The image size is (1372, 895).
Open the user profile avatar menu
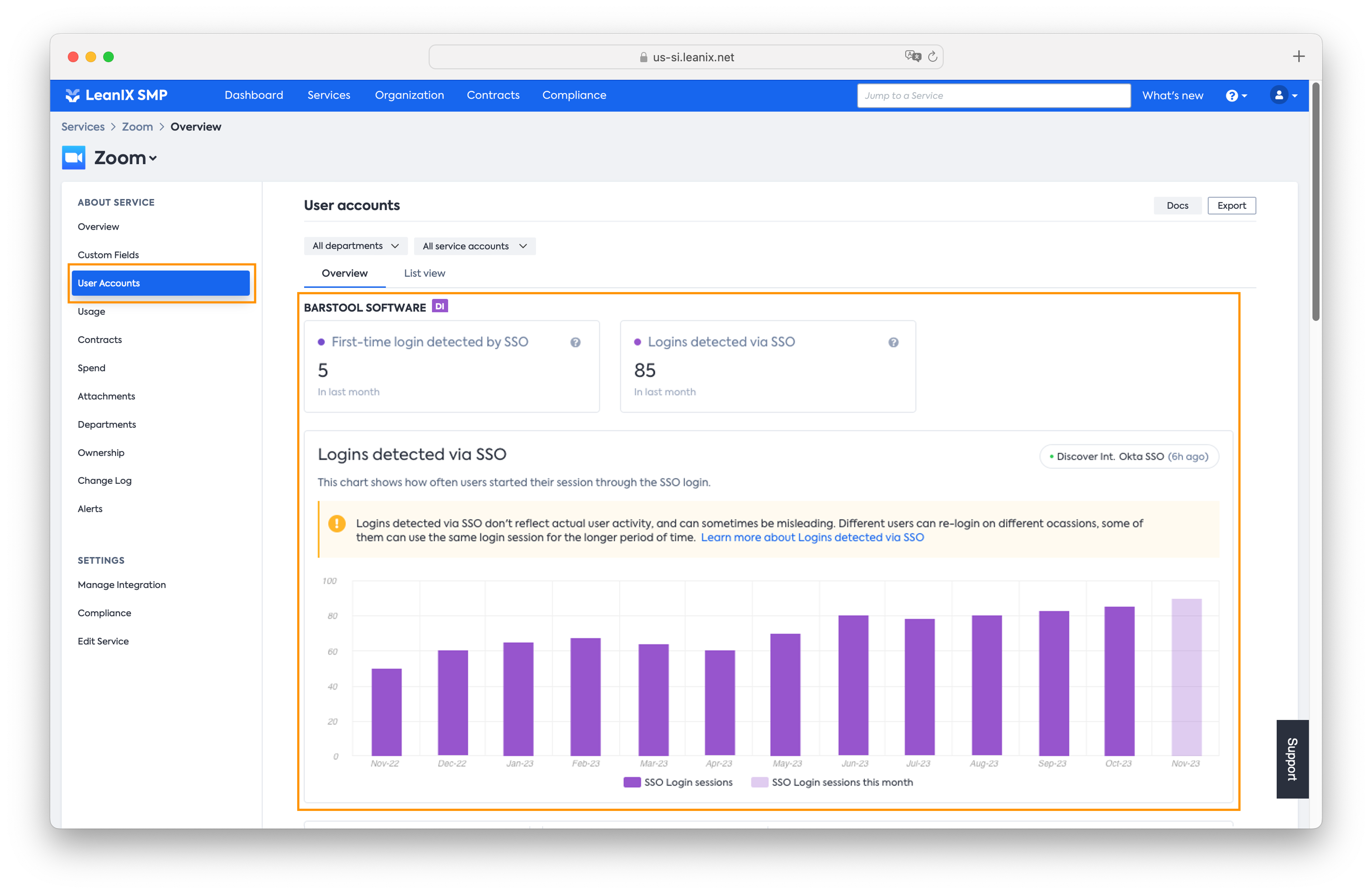1283,95
